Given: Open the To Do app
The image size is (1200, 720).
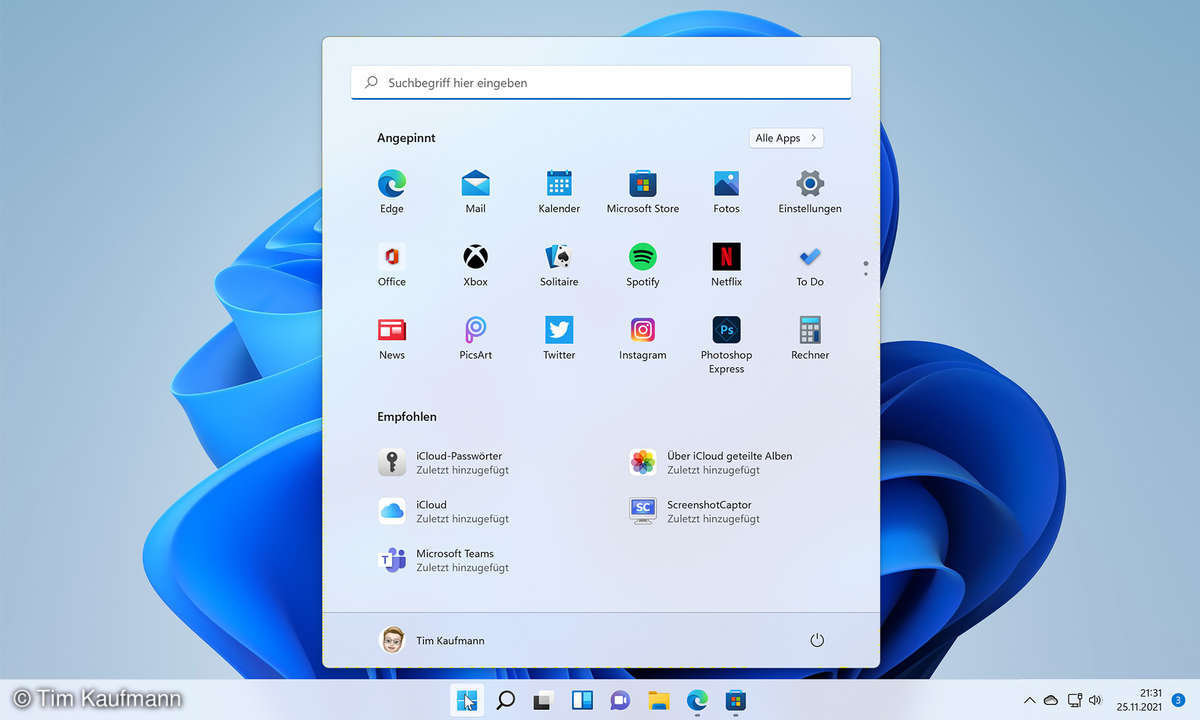Looking at the screenshot, I should 810,265.
